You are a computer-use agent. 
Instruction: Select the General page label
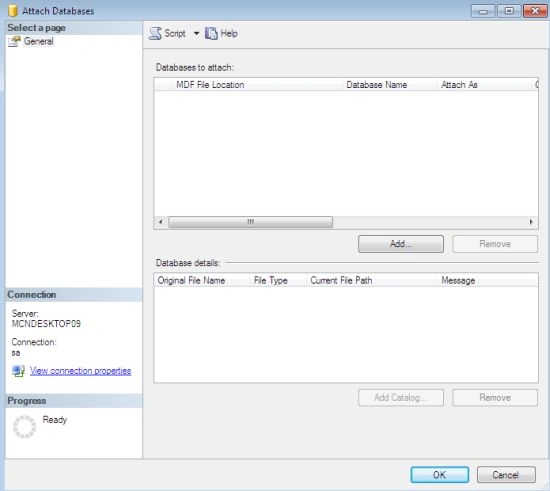point(39,41)
